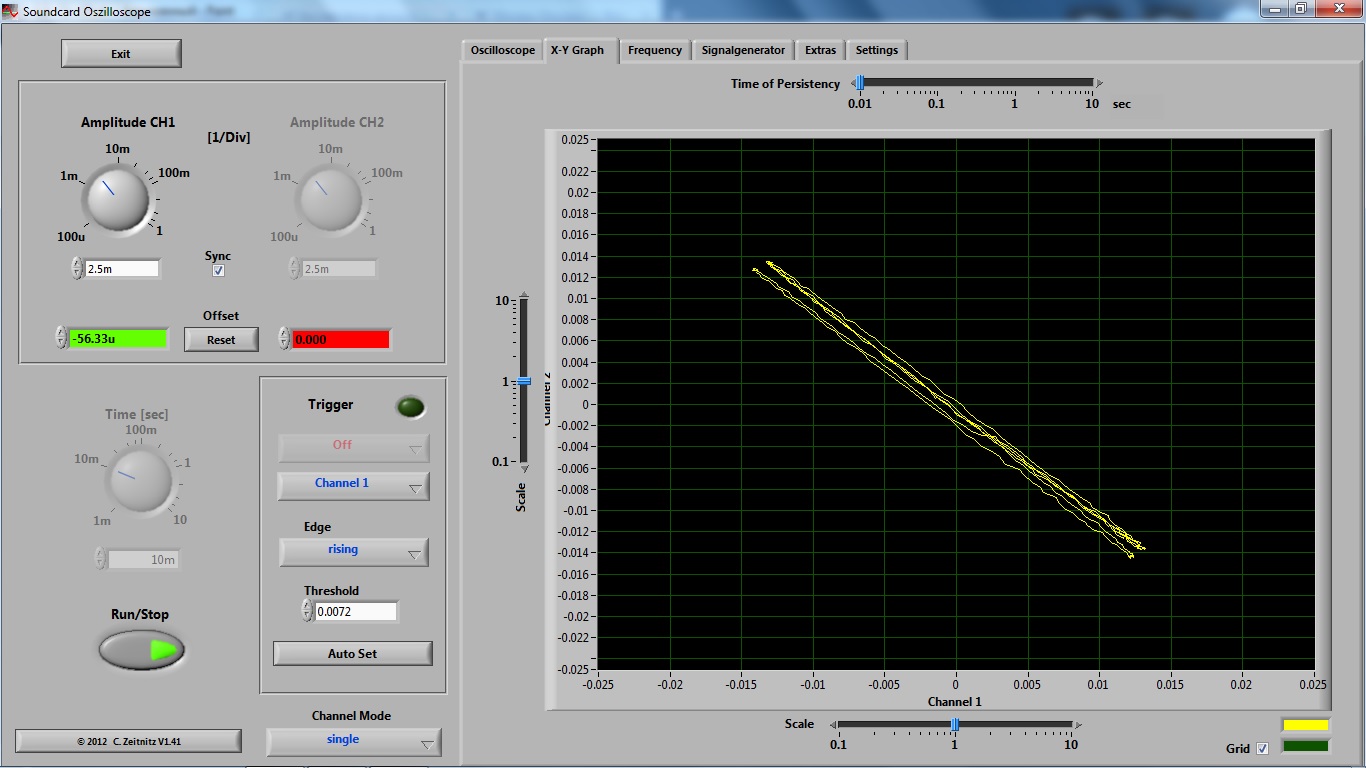Click the Trigger indicator LED
The width and height of the screenshot is (1366, 768).
[410, 407]
